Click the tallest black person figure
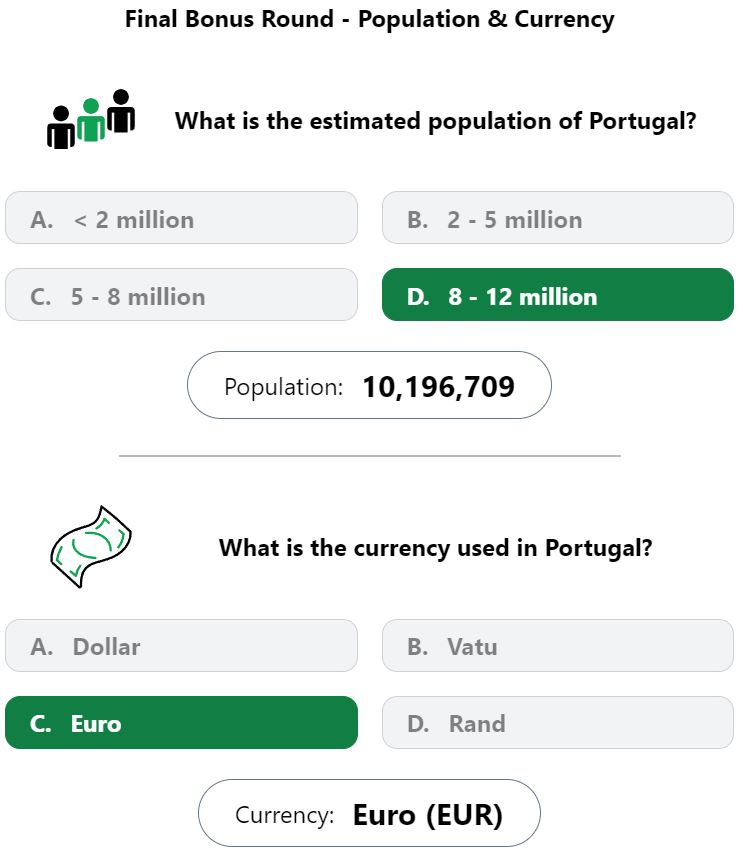This screenshot has height=853, width=743. (x=121, y=111)
